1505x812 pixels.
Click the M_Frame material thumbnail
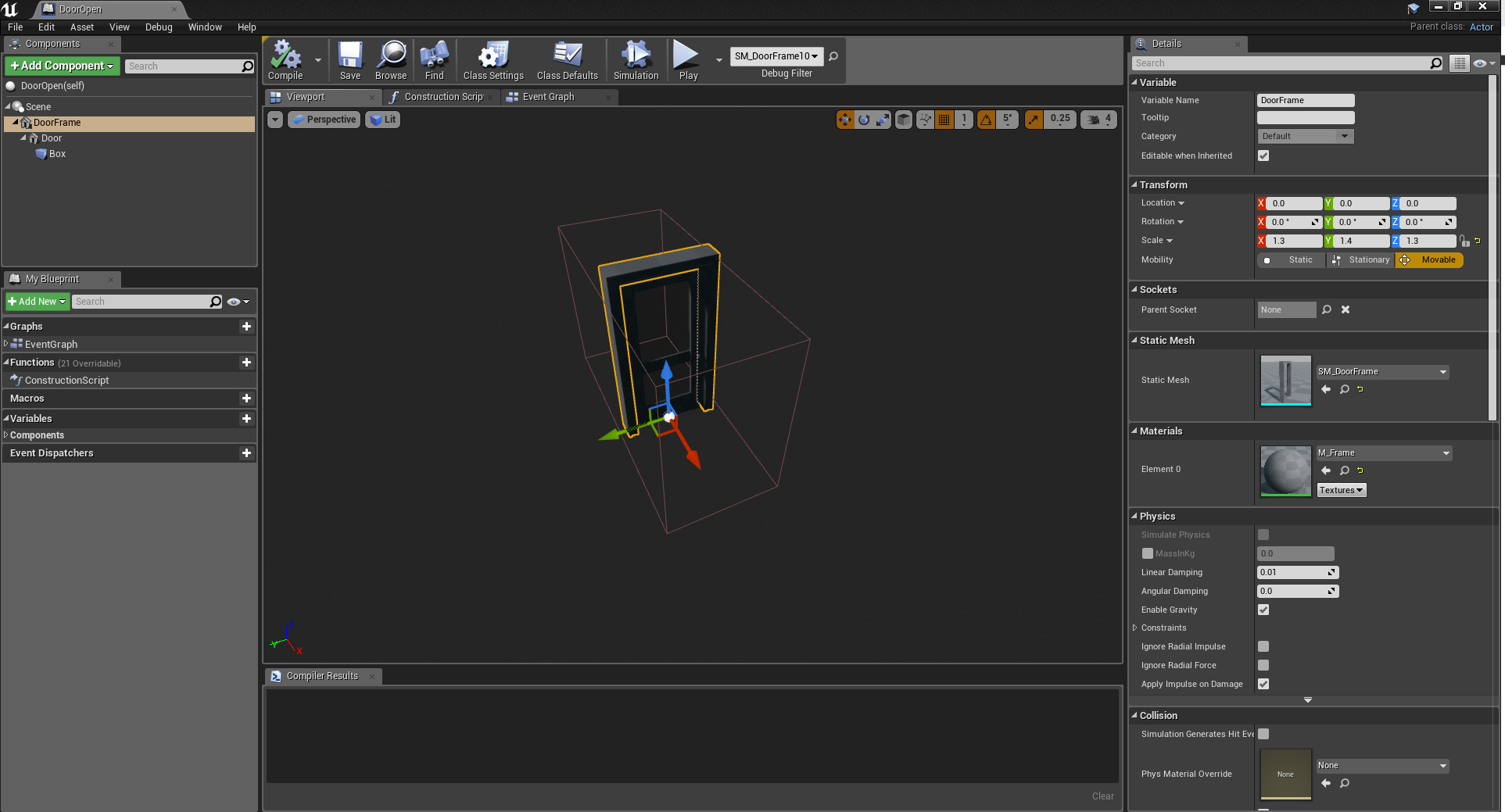point(1285,470)
